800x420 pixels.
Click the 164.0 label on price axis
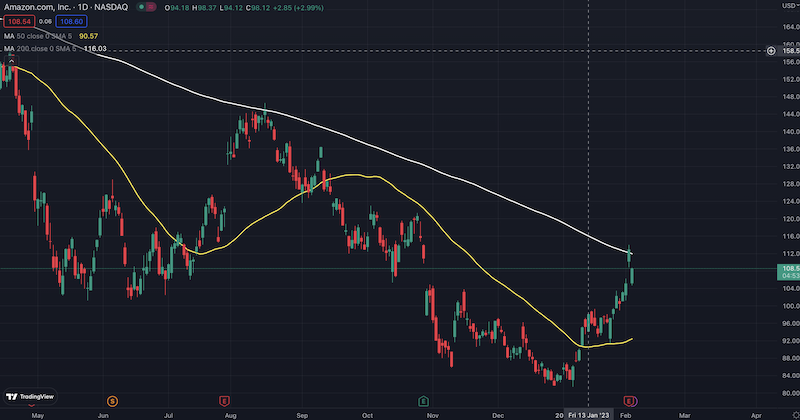791,27
